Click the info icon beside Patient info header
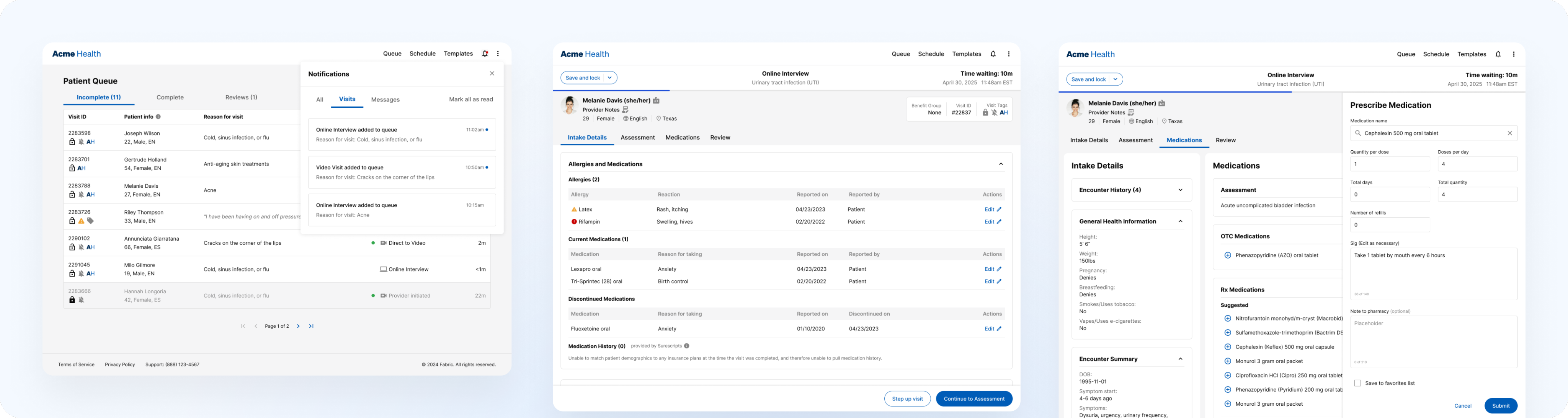The image size is (1568, 418). pyautogui.click(x=158, y=117)
